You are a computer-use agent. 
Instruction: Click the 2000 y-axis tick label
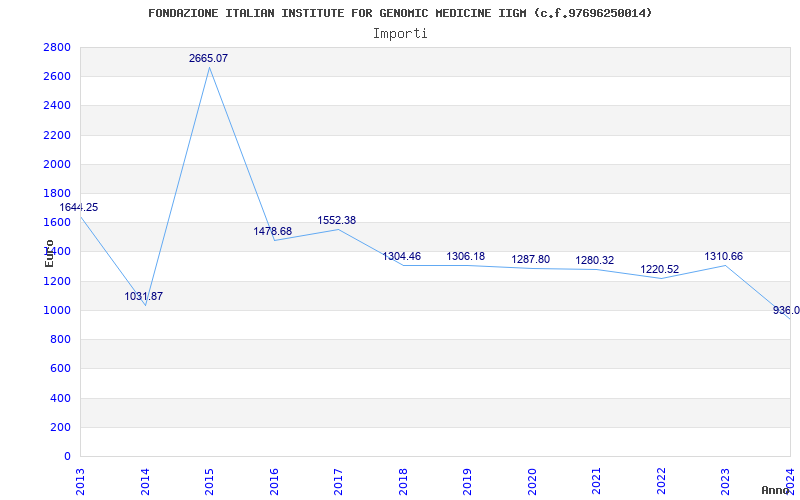(x=57, y=164)
